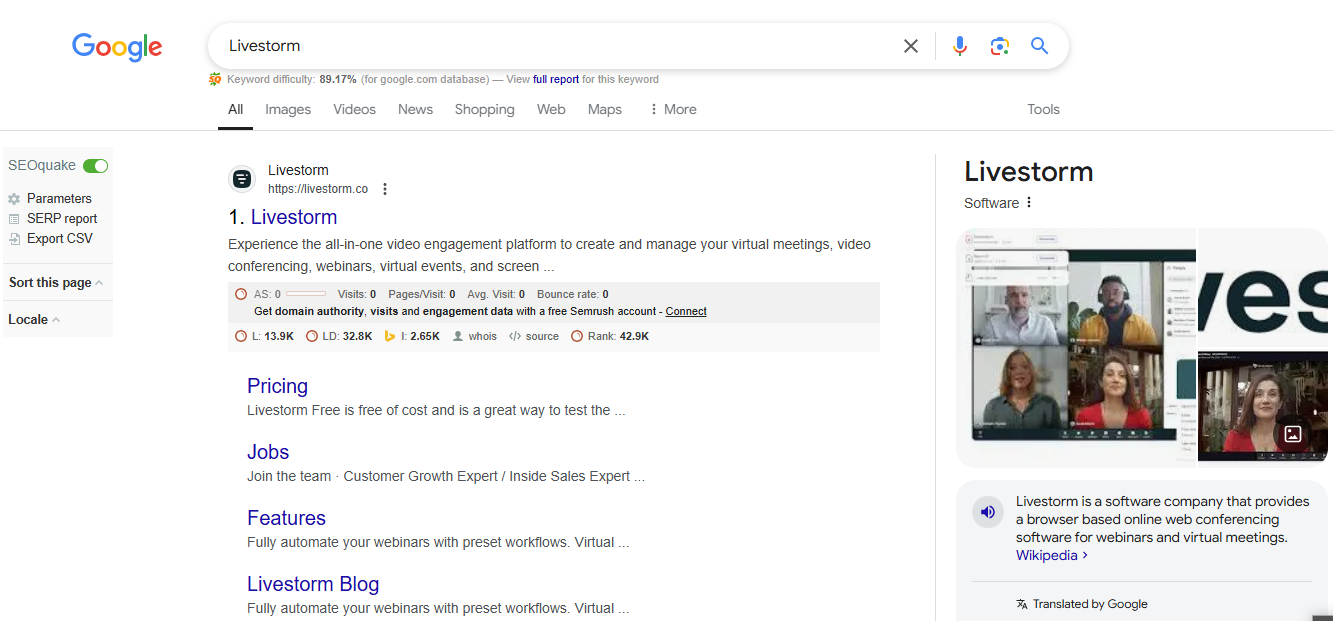Image resolution: width=1333 pixels, height=621 pixels.
Task: Click the clear search X icon
Action: click(x=910, y=46)
